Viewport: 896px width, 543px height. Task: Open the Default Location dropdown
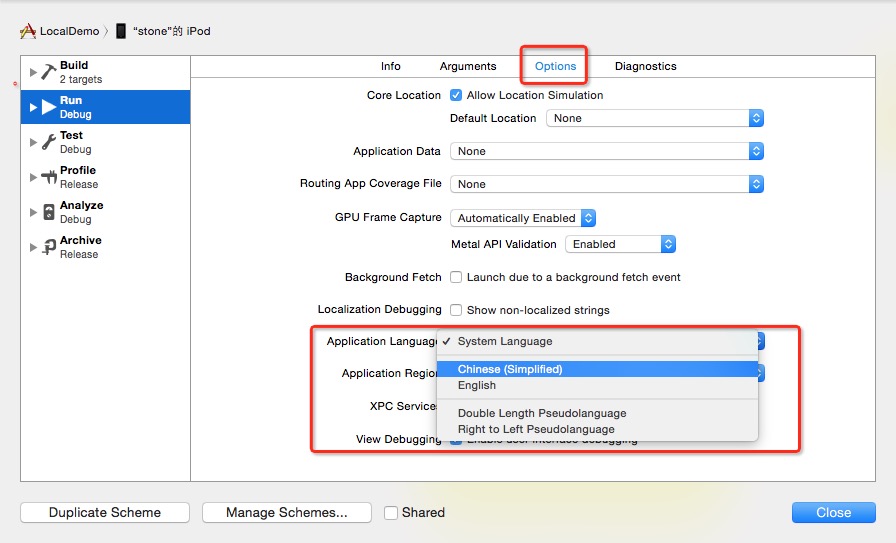tap(655, 118)
